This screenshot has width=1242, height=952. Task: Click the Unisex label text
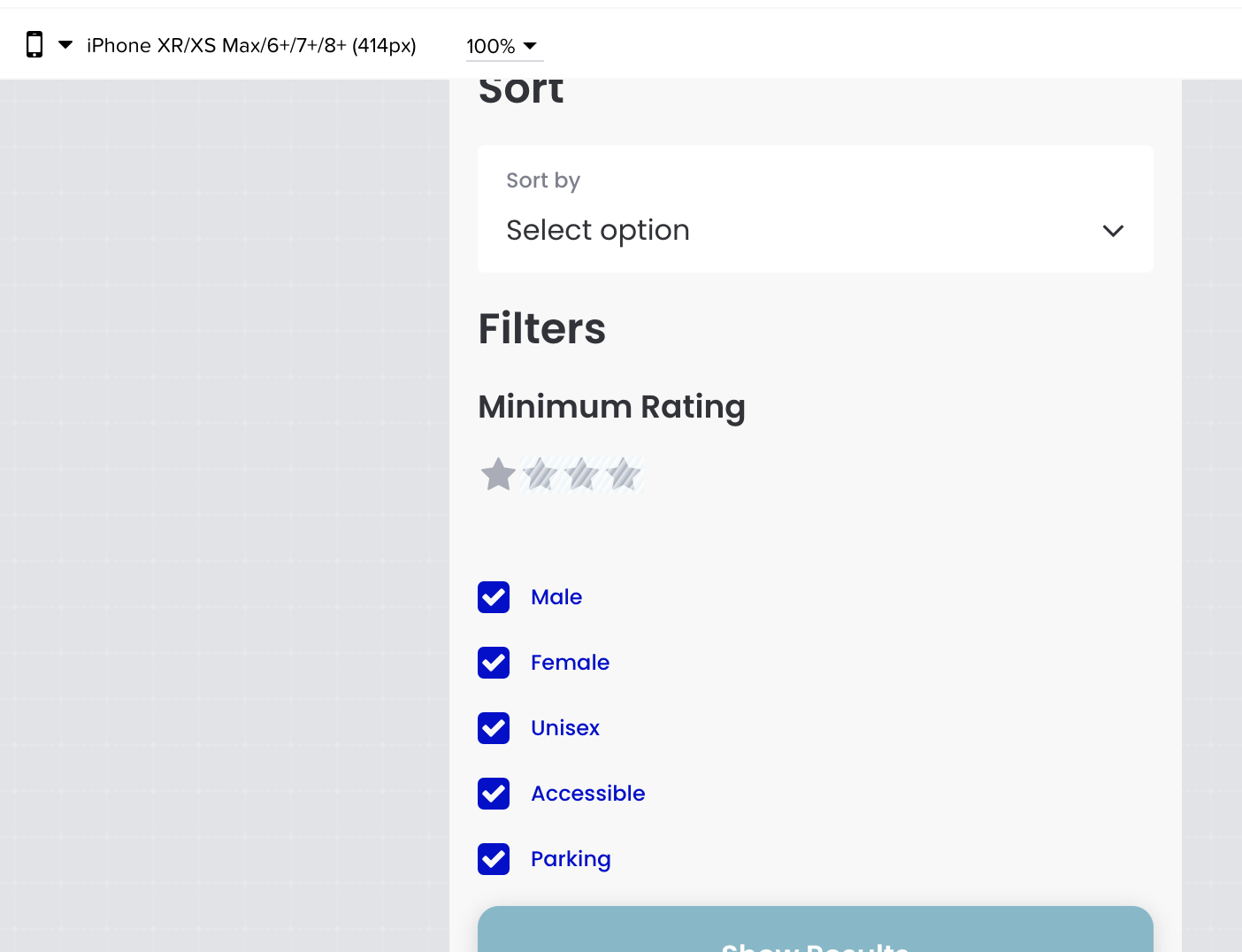565,728
